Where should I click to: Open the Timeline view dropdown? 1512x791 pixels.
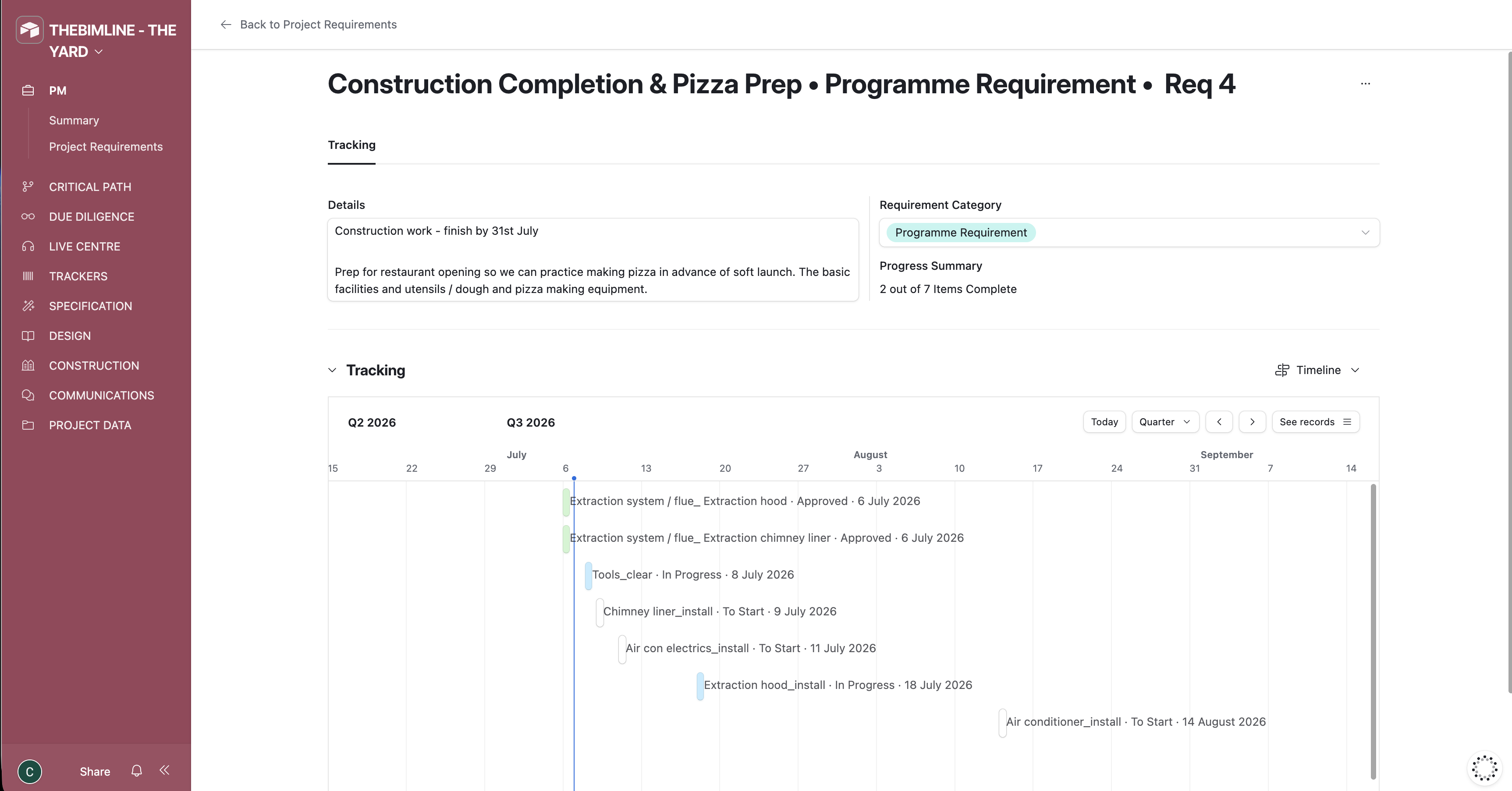point(1318,370)
